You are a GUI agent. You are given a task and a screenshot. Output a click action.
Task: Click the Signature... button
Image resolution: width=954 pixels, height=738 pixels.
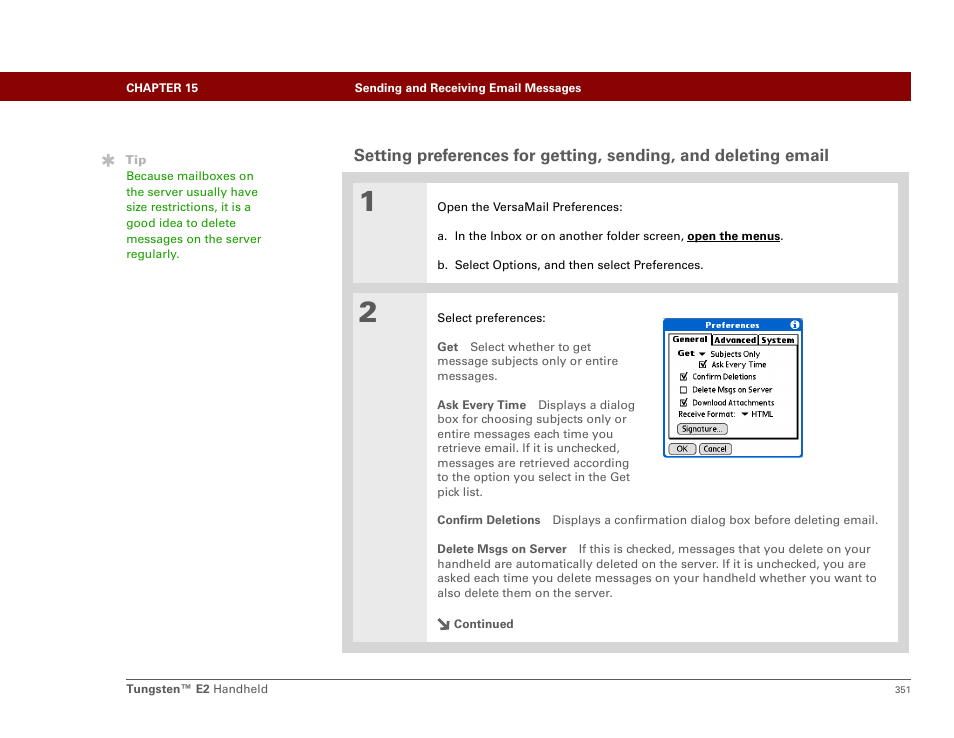click(x=702, y=429)
